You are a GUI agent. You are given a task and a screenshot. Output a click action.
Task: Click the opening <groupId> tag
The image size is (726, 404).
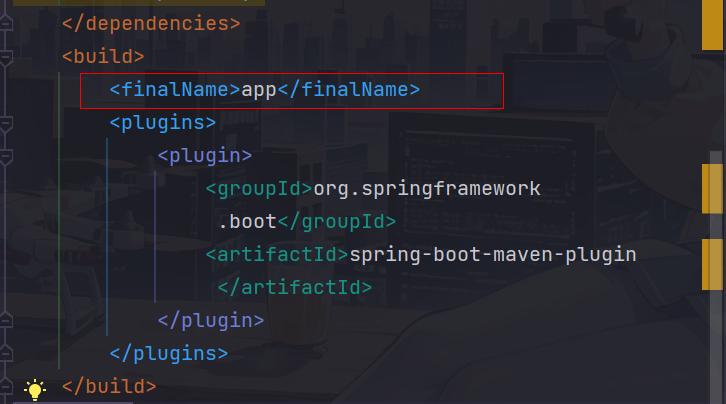click(x=259, y=189)
